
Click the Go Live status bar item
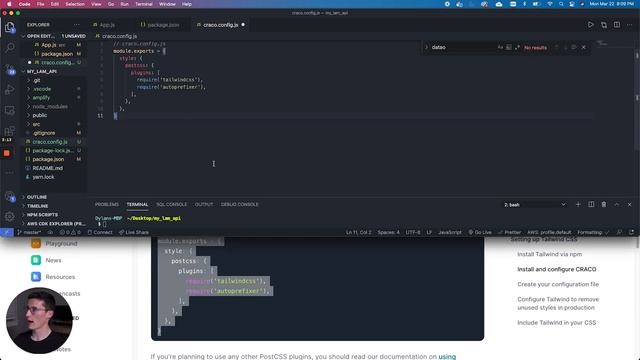pyautogui.click(x=480, y=232)
